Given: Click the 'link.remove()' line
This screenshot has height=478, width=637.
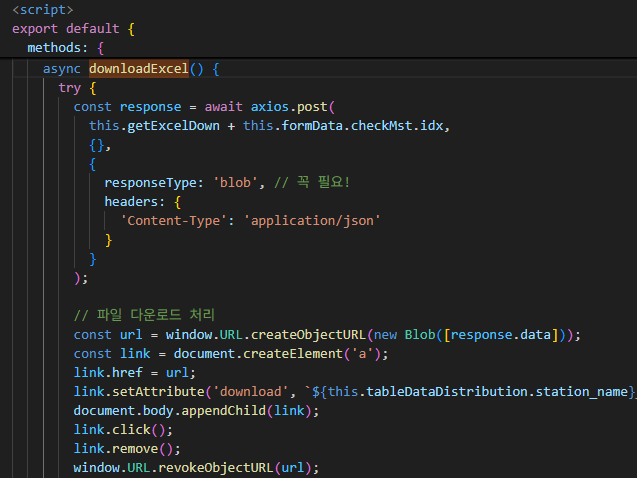Looking at the screenshot, I should click(x=127, y=449).
